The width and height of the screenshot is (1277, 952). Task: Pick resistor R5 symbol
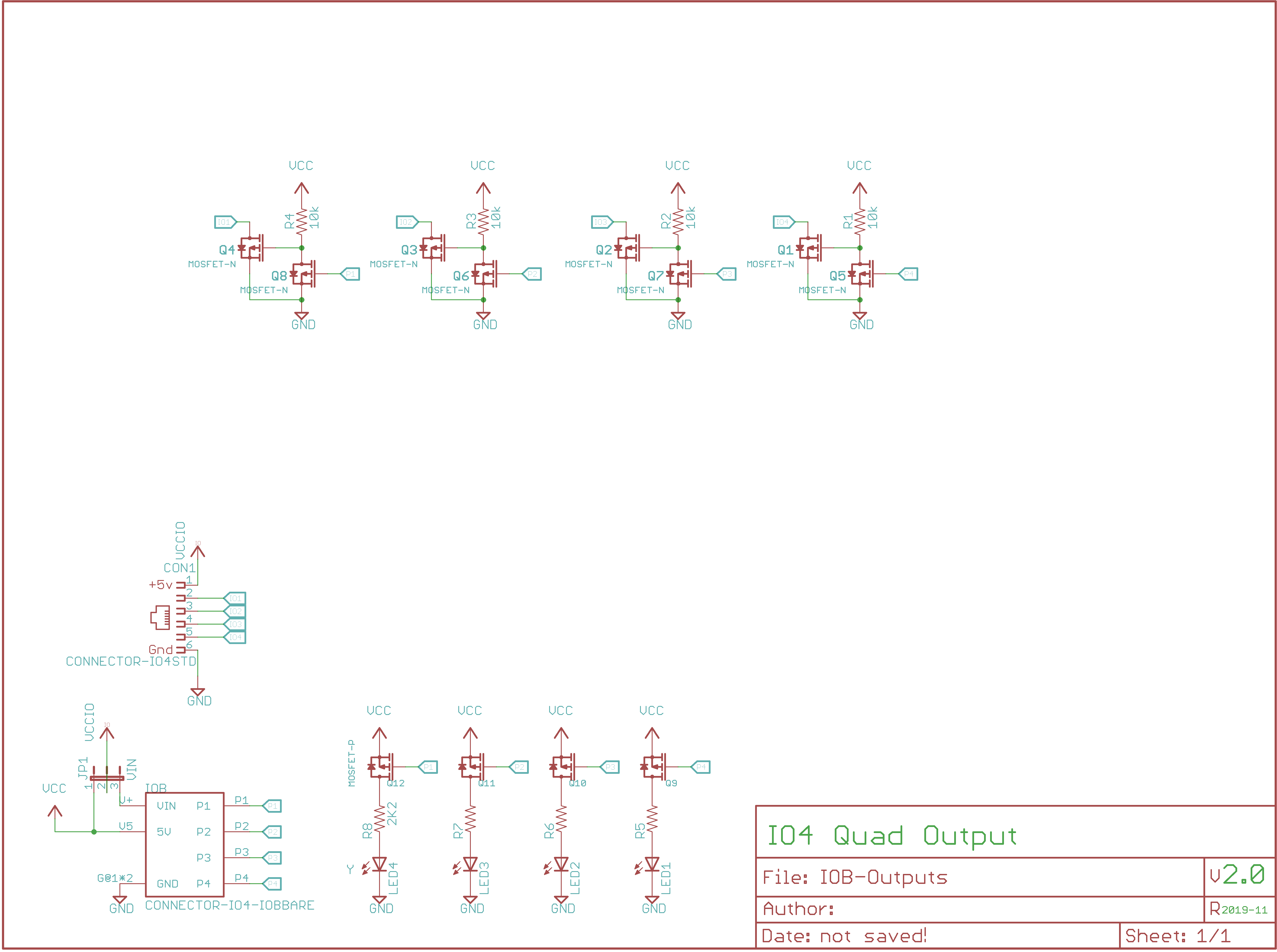(652, 819)
